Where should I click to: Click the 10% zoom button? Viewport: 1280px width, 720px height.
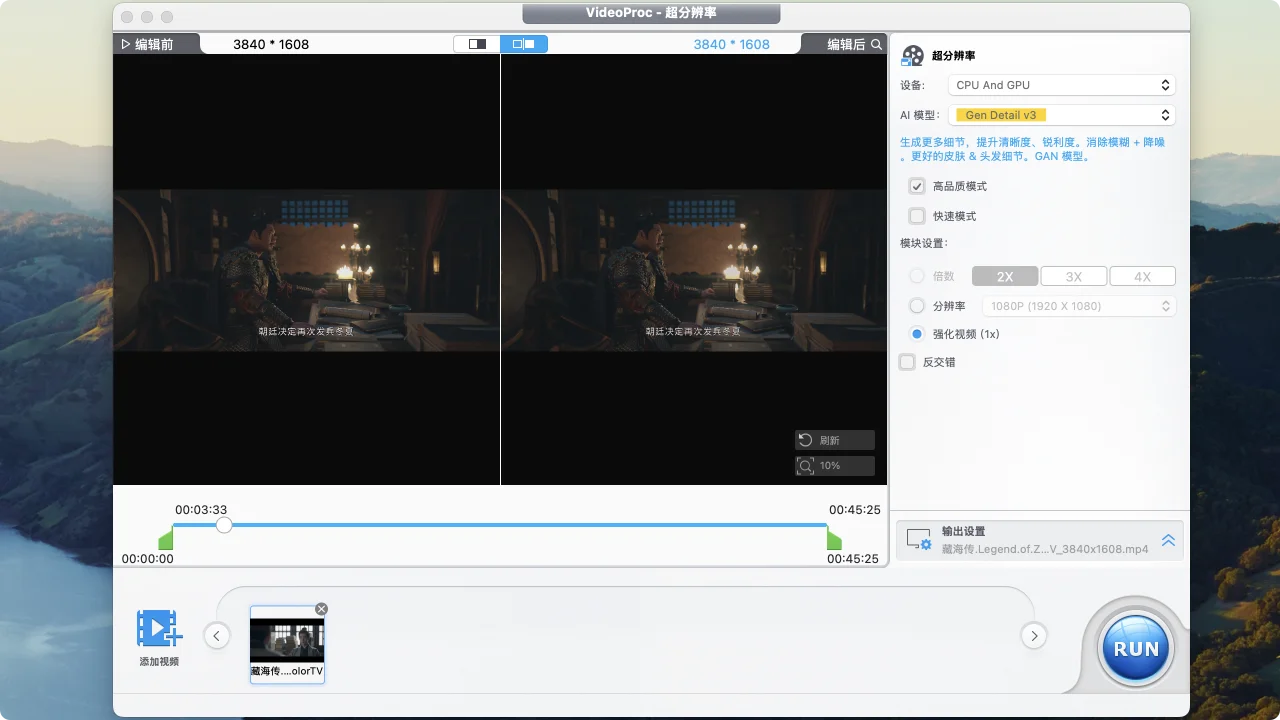pyautogui.click(x=834, y=466)
